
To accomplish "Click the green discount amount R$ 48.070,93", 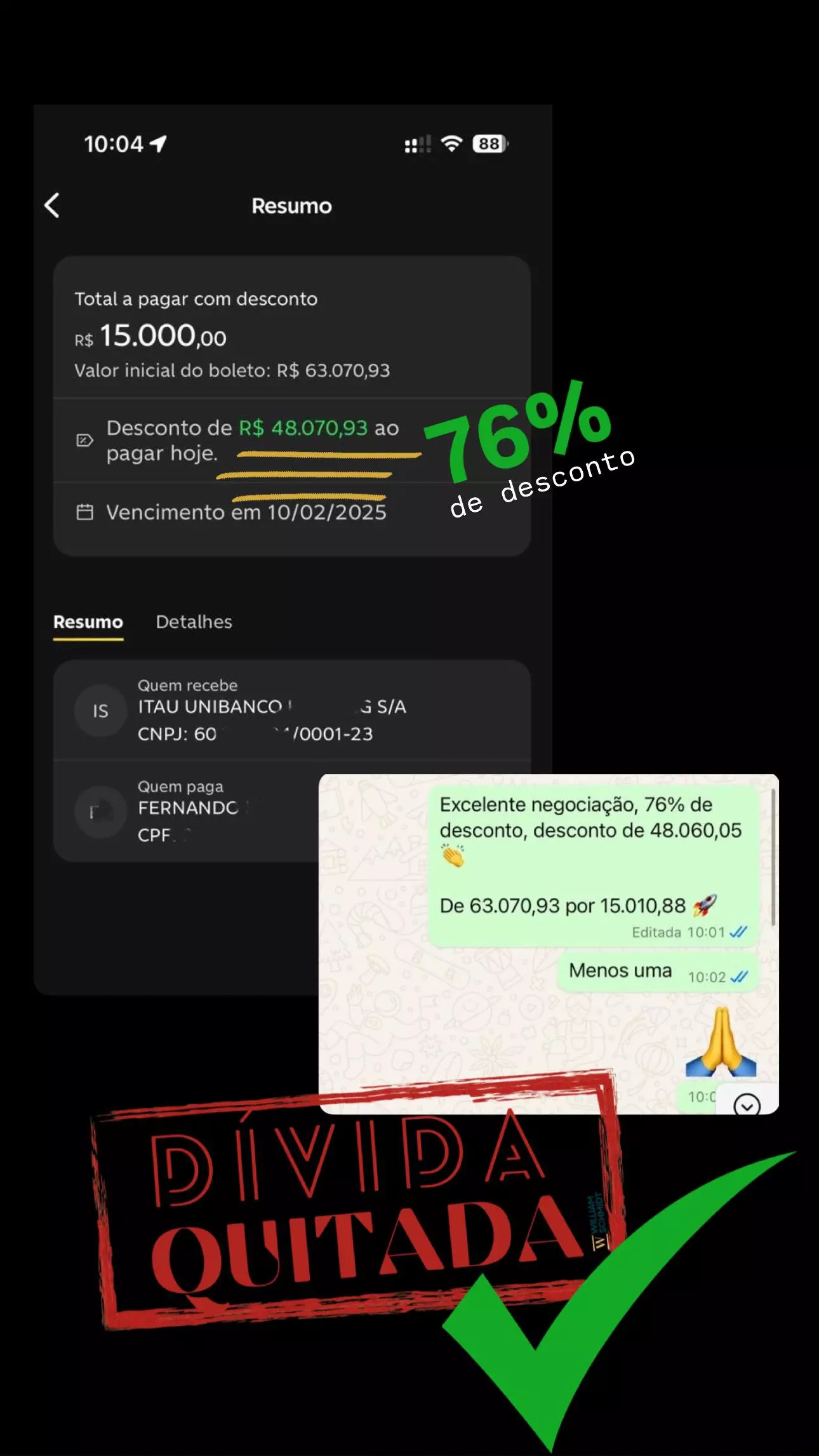I will coord(303,428).
